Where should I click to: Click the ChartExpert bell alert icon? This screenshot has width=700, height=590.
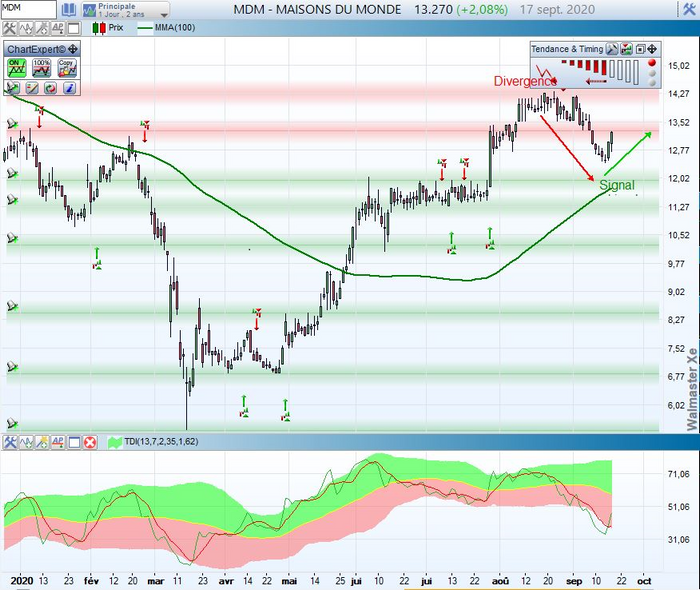13,88
